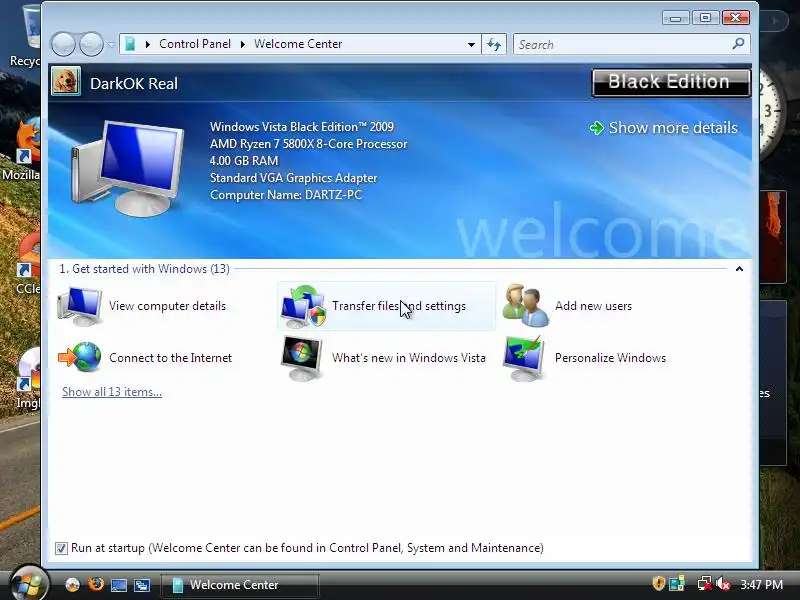
Task: Click the Black Edition button
Action: click(x=670, y=82)
